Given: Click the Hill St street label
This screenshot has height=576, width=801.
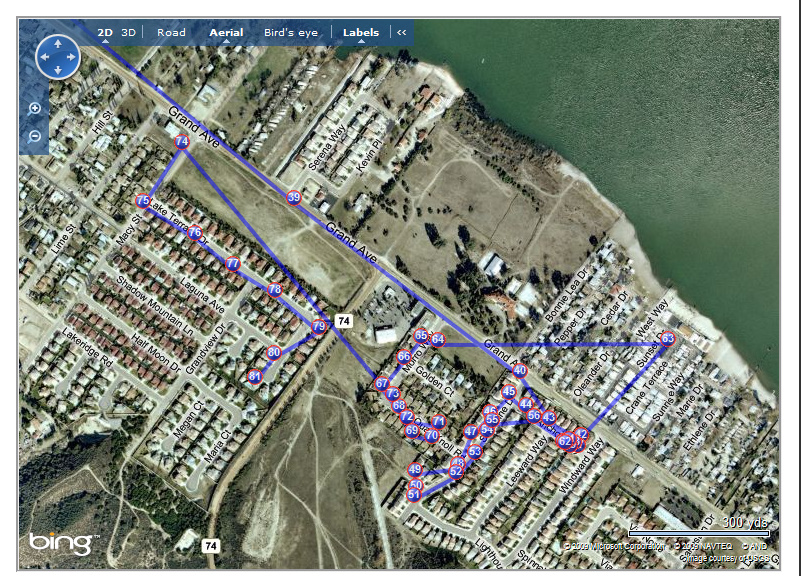Looking at the screenshot, I should point(102,123).
